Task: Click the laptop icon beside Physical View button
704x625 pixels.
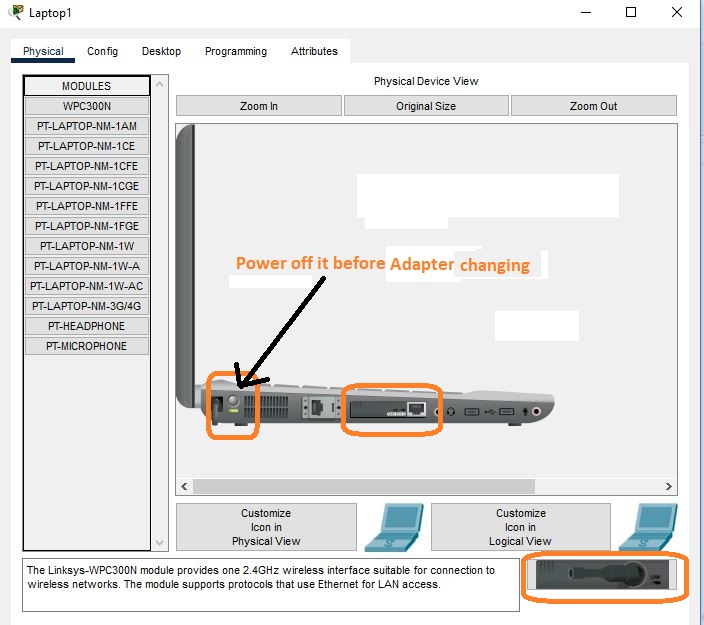Action: [x=394, y=527]
